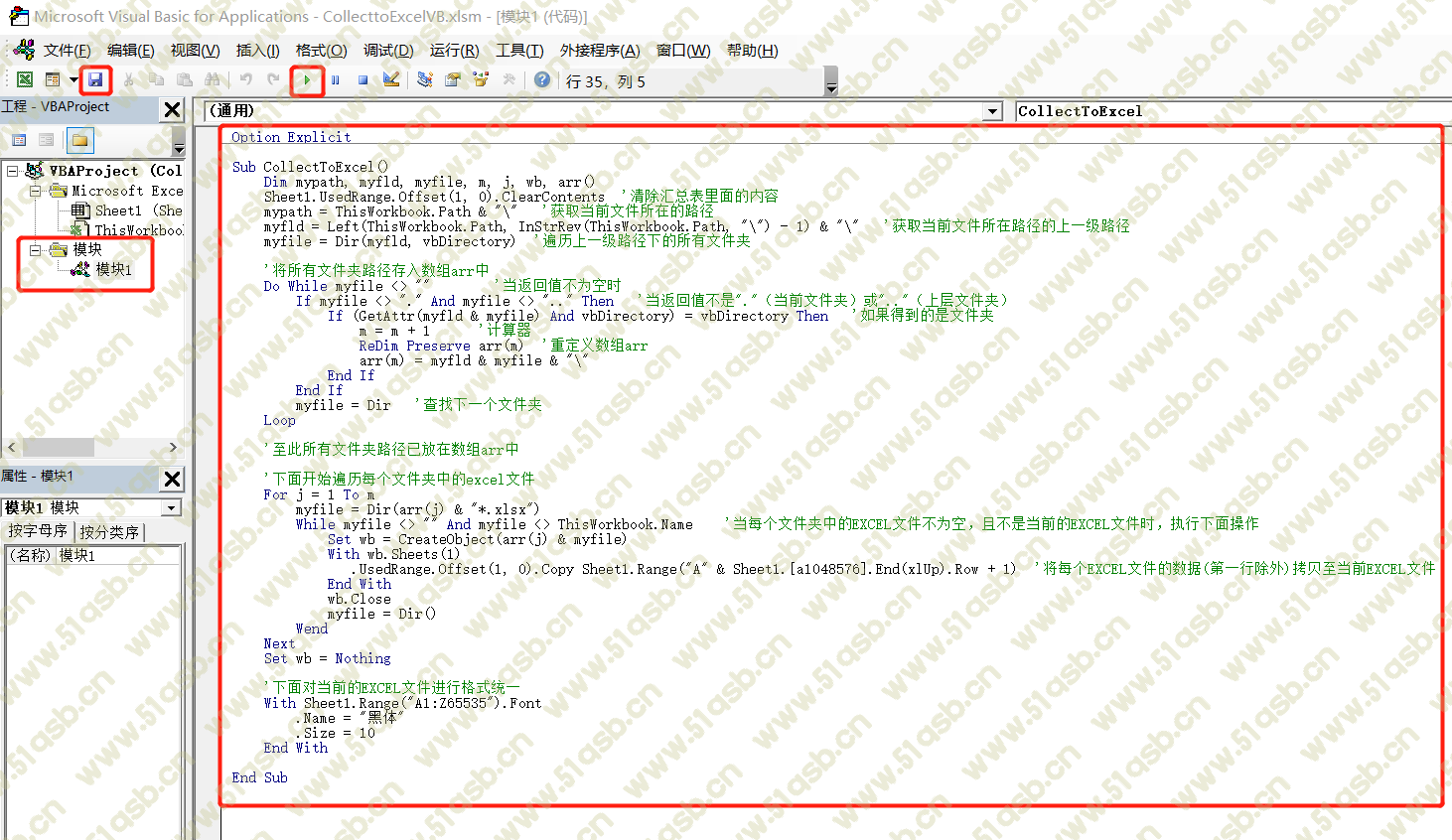Open the 工具(T) menu

click(519, 51)
